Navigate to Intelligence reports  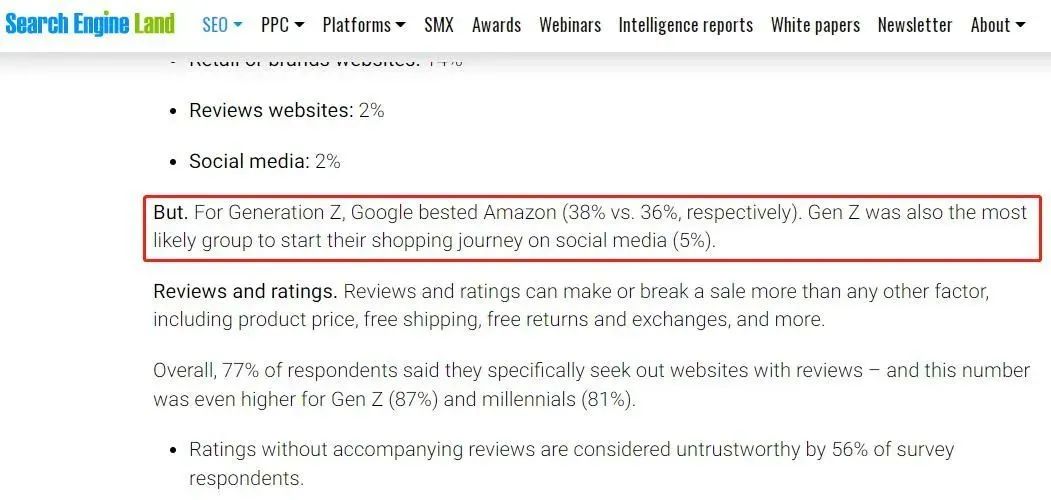[686, 25]
